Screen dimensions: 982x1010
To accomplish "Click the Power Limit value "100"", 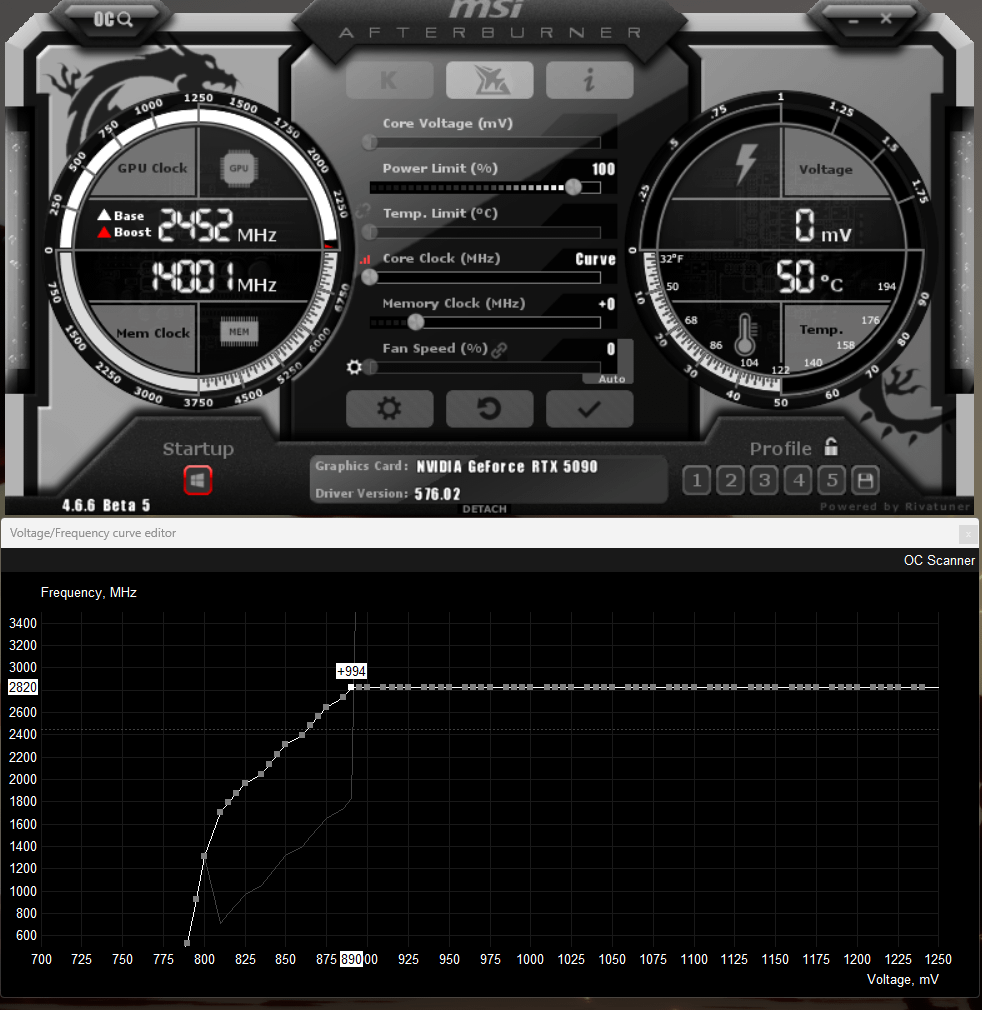I will point(603,169).
